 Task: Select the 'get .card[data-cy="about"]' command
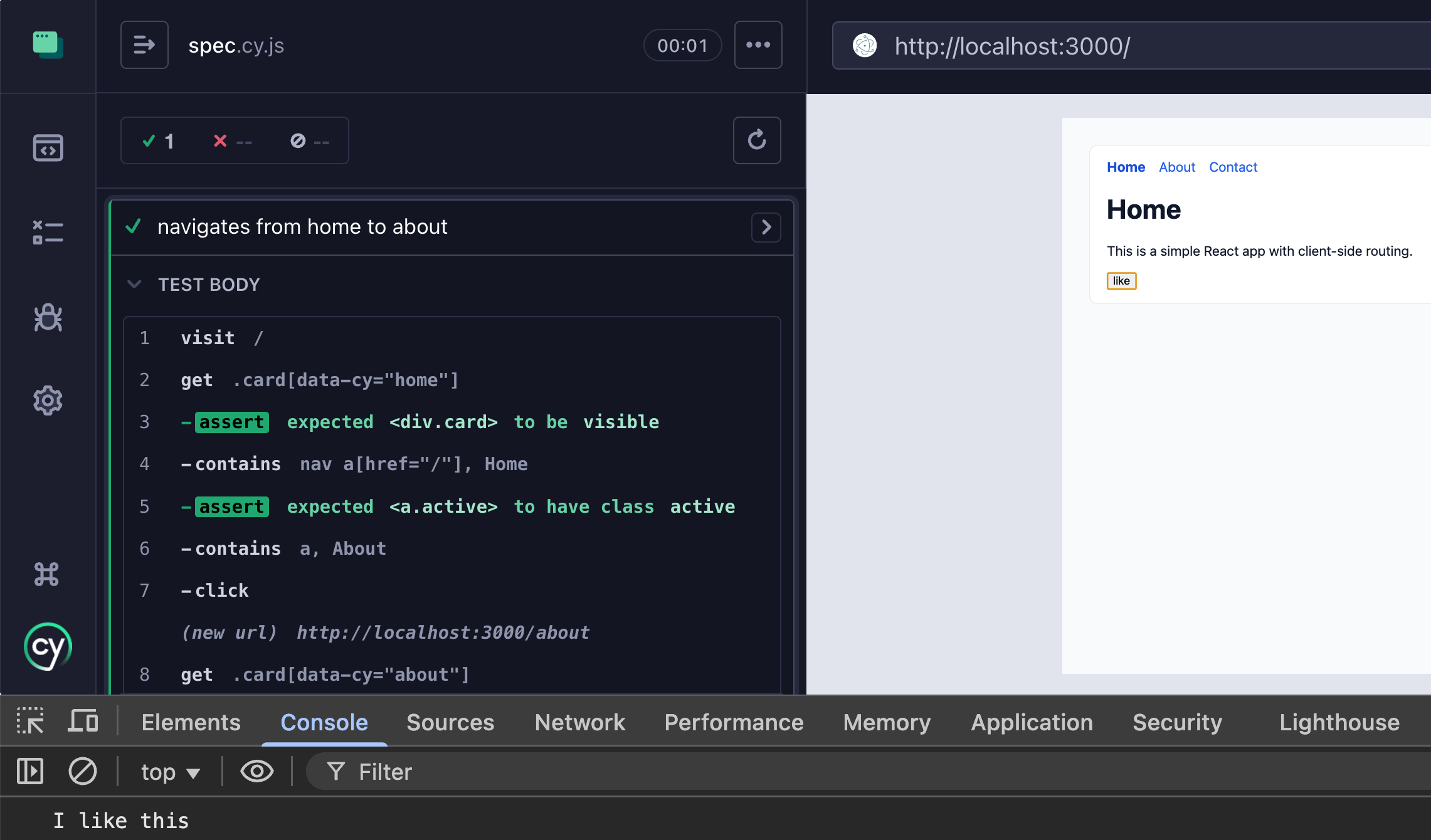452,675
